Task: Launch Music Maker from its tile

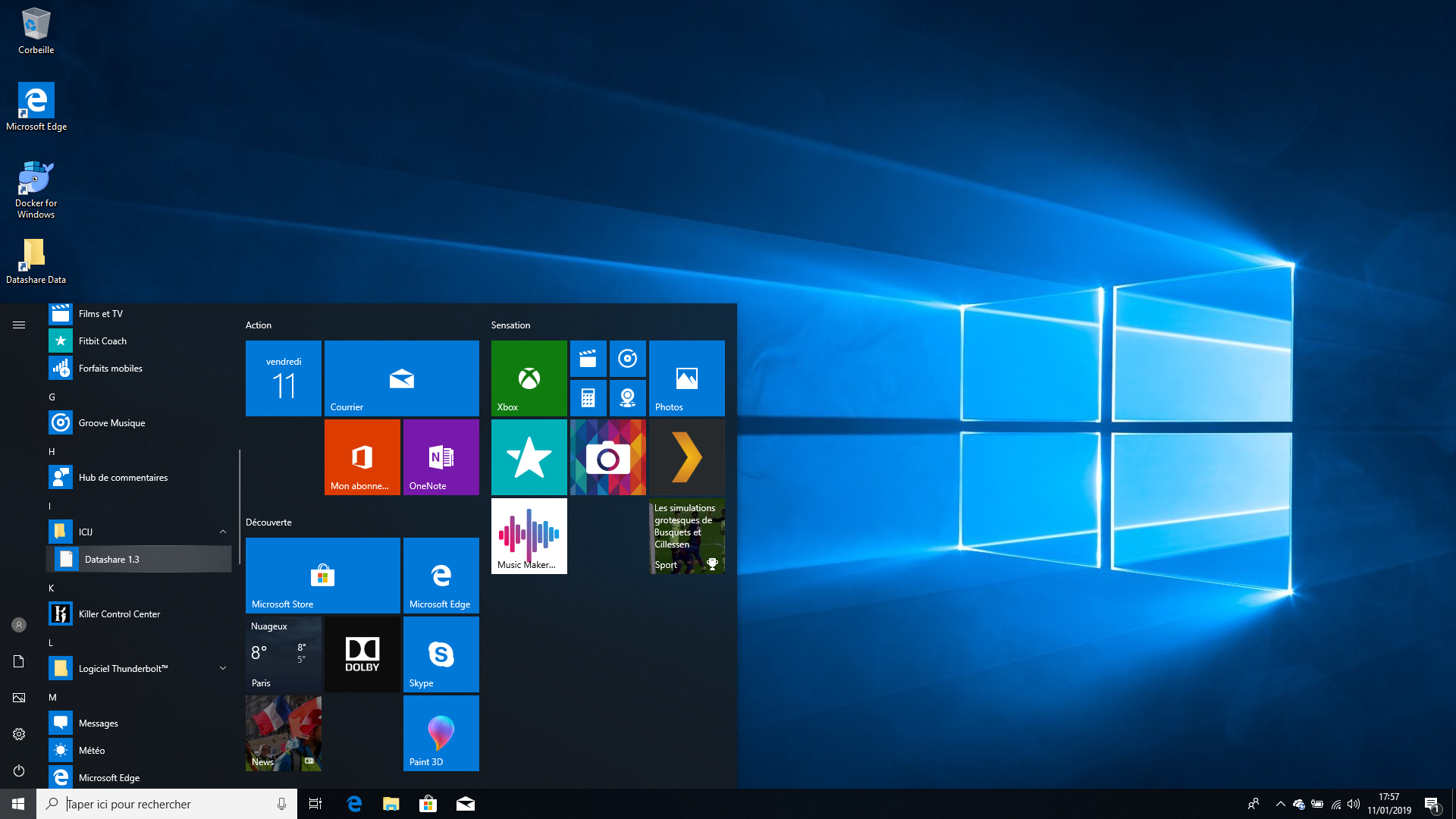Action: (x=529, y=536)
